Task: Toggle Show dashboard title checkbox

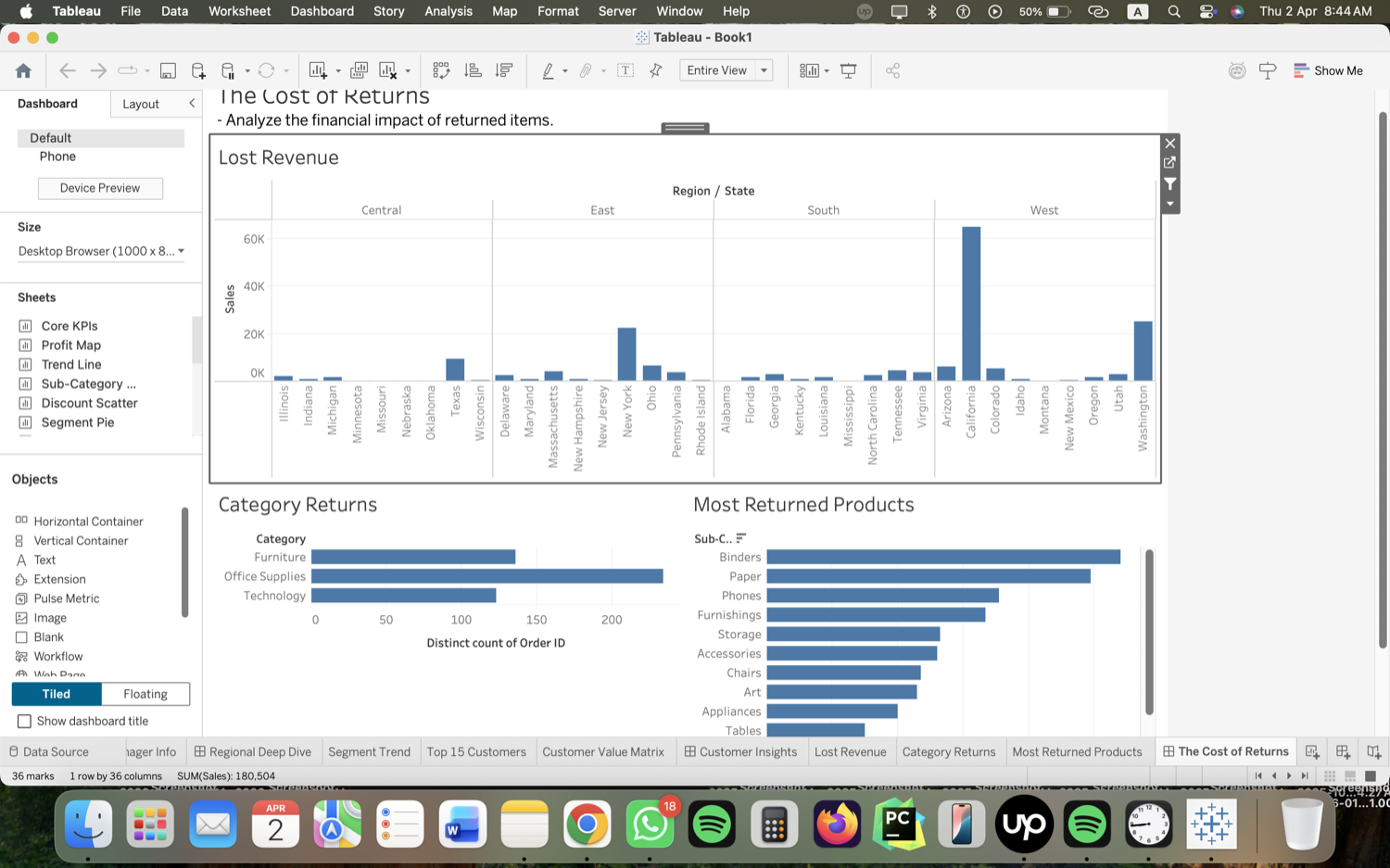Action: tap(24, 721)
